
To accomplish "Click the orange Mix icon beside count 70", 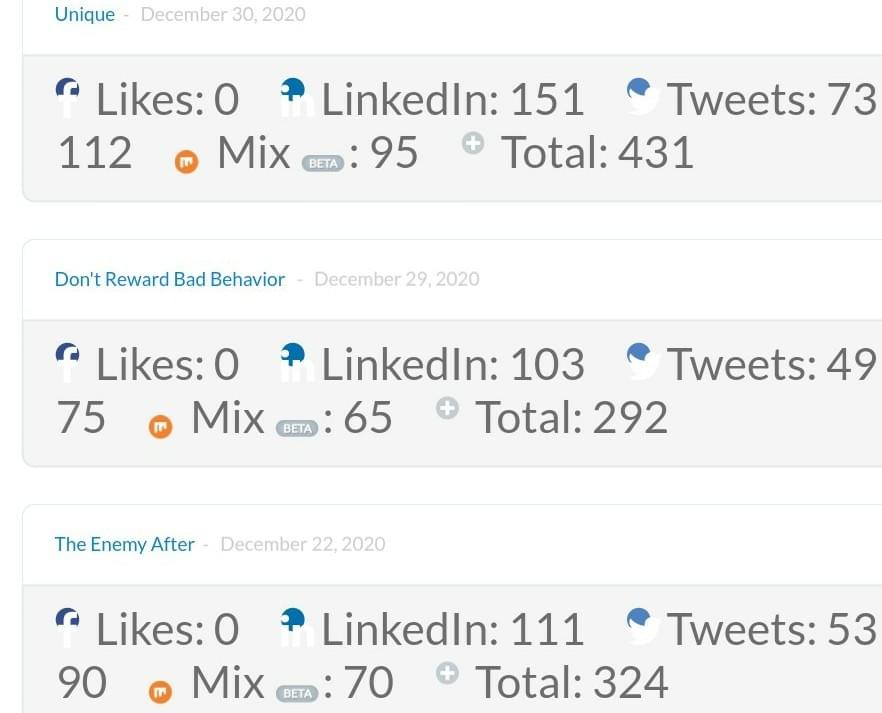I will [160, 692].
